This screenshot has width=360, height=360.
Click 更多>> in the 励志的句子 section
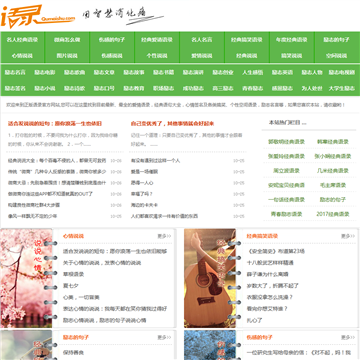(x=164, y=337)
